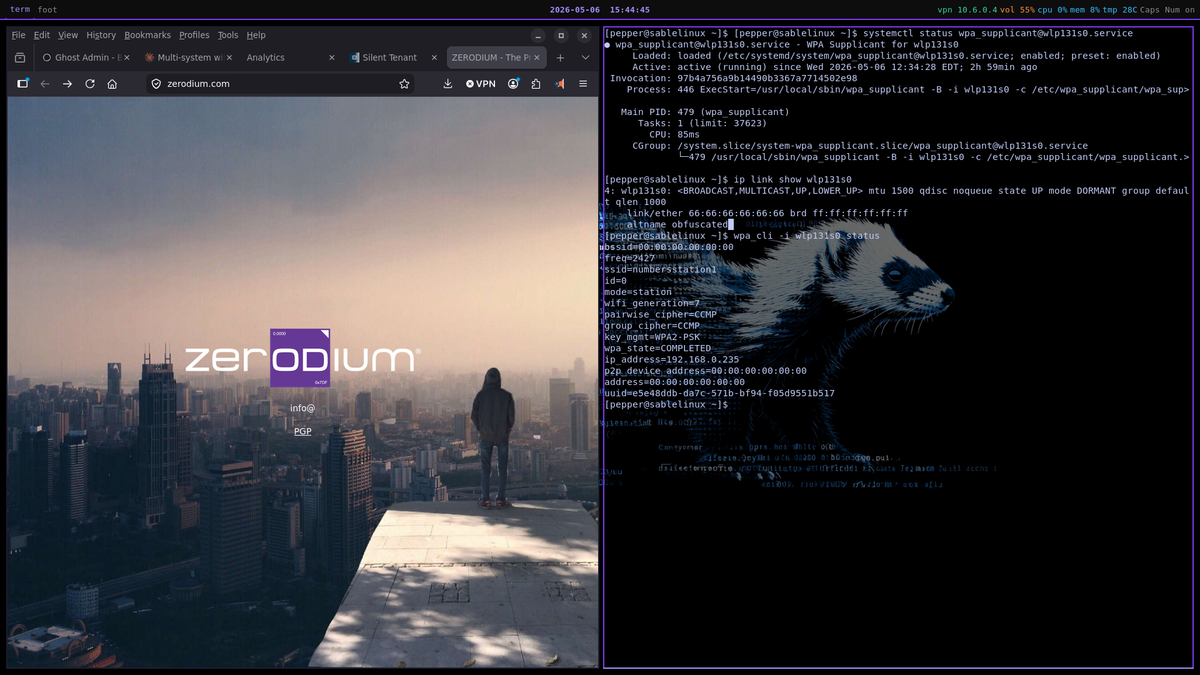
Task: Click the foot label in top bar
Action: [x=48, y=9]
